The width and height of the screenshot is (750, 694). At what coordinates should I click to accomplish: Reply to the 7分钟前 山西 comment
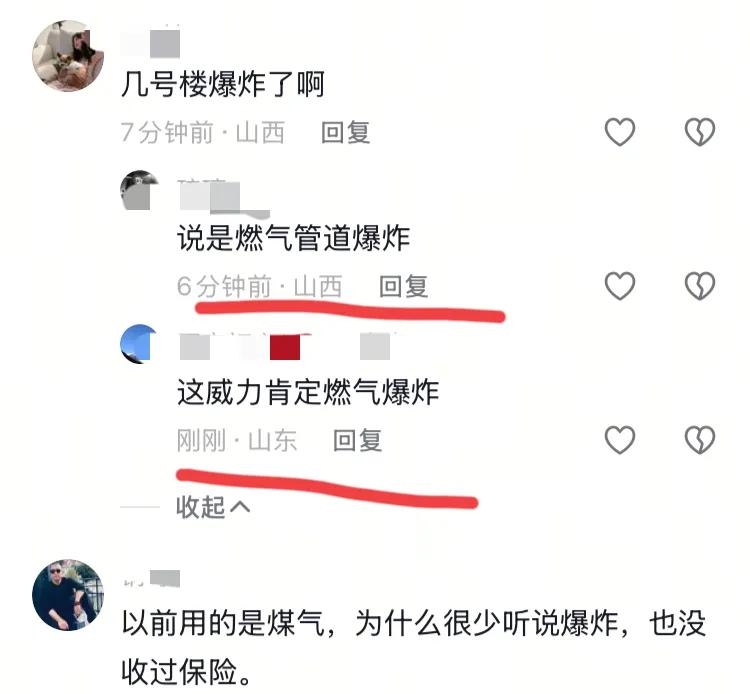[x=345, y=132]
